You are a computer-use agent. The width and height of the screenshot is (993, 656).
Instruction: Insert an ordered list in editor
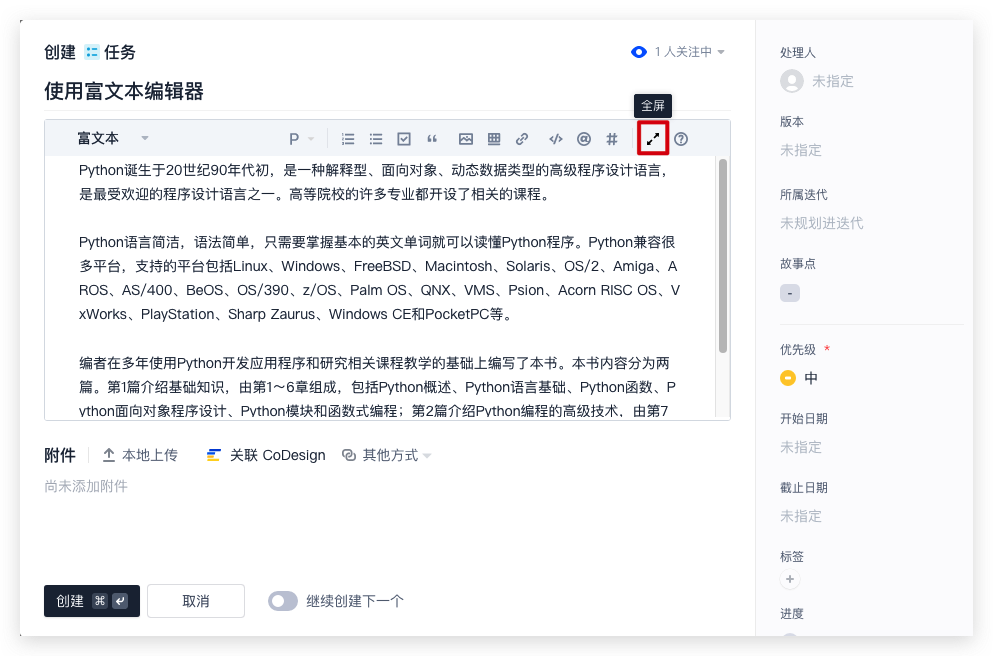point(348,139)
